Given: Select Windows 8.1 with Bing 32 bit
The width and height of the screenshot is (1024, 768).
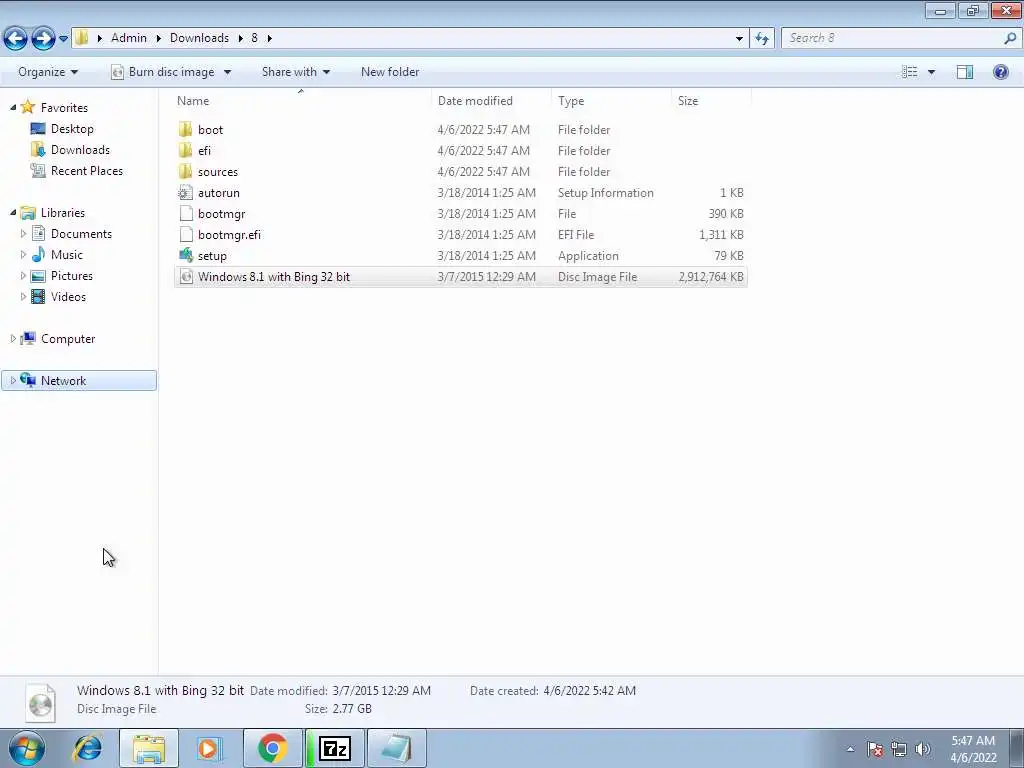Looking at the screenshot, I should 460,277.
